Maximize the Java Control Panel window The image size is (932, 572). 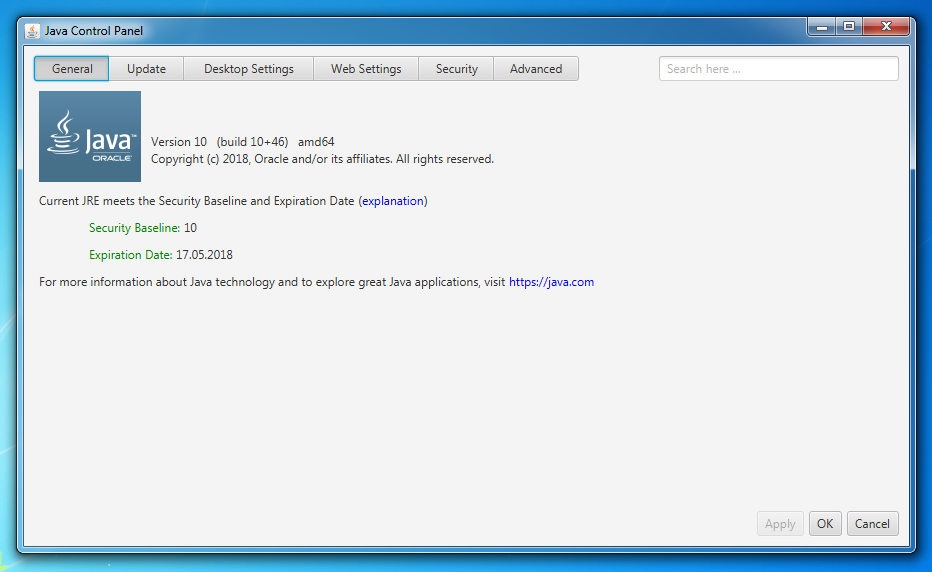point(849,27)
